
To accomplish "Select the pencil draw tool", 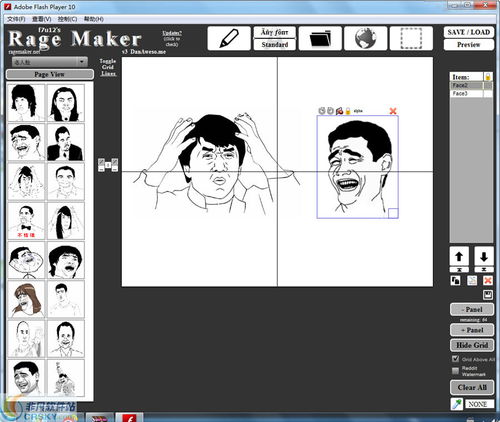I will pyautogui.click(x=229, y=39).
